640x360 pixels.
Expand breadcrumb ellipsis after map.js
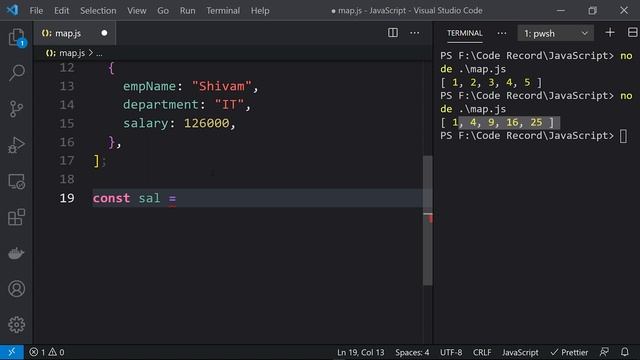[99, 53]
